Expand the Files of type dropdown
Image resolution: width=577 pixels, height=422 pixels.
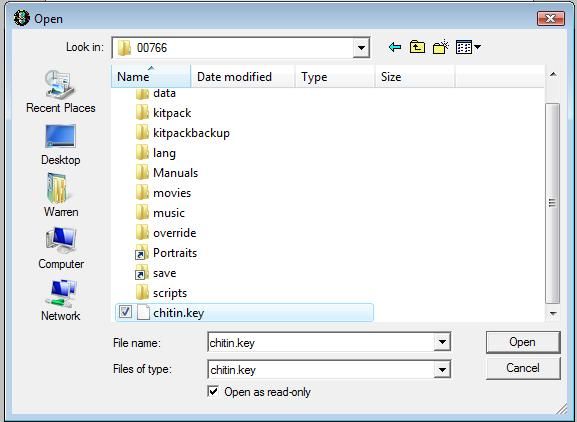(442, 369)
